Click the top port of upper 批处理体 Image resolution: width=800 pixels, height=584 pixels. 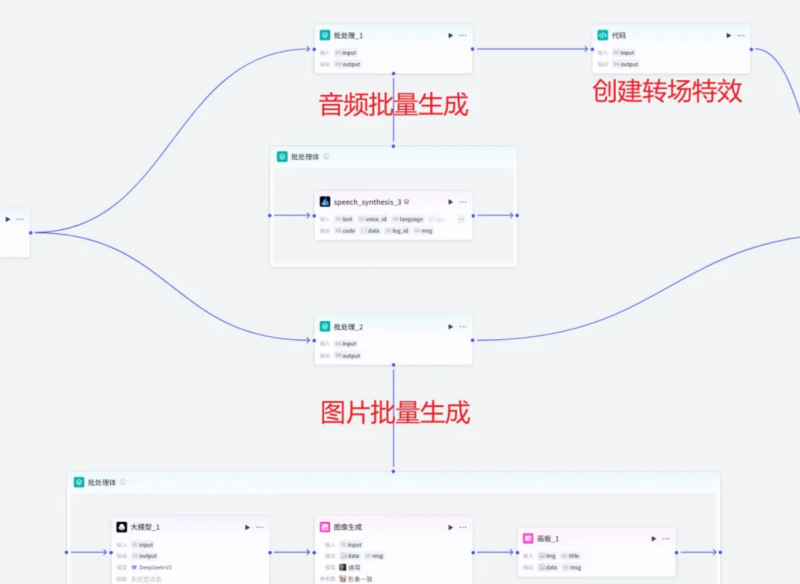(x=393, y=146)
